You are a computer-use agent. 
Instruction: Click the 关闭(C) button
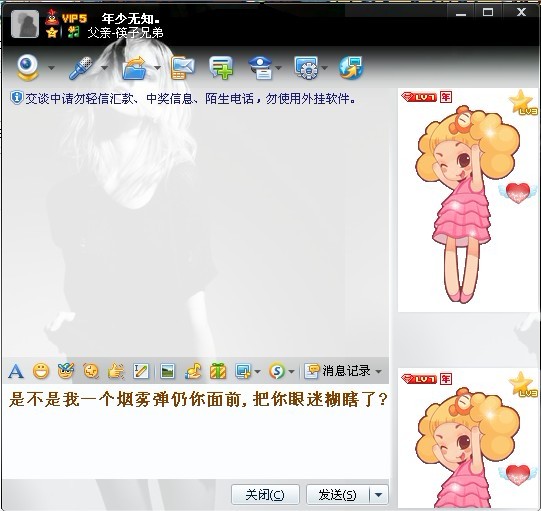[265, 495]
